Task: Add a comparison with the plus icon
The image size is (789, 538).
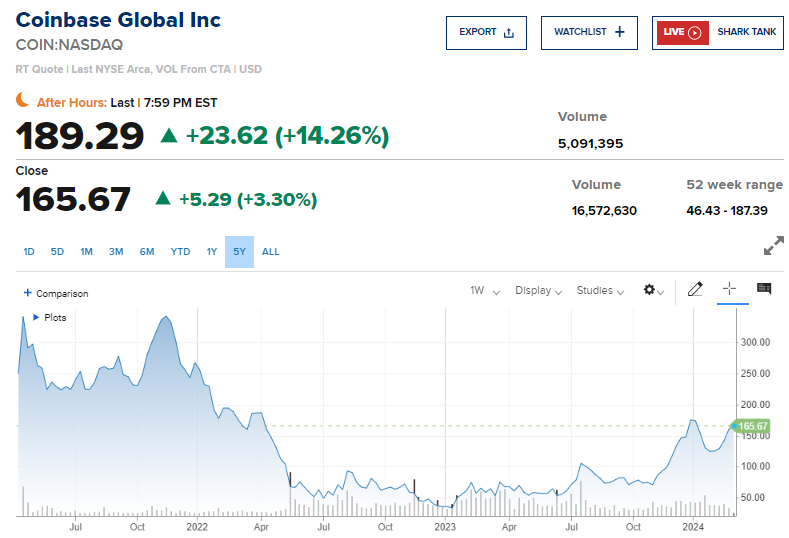Action: click(x=27, y=293)
